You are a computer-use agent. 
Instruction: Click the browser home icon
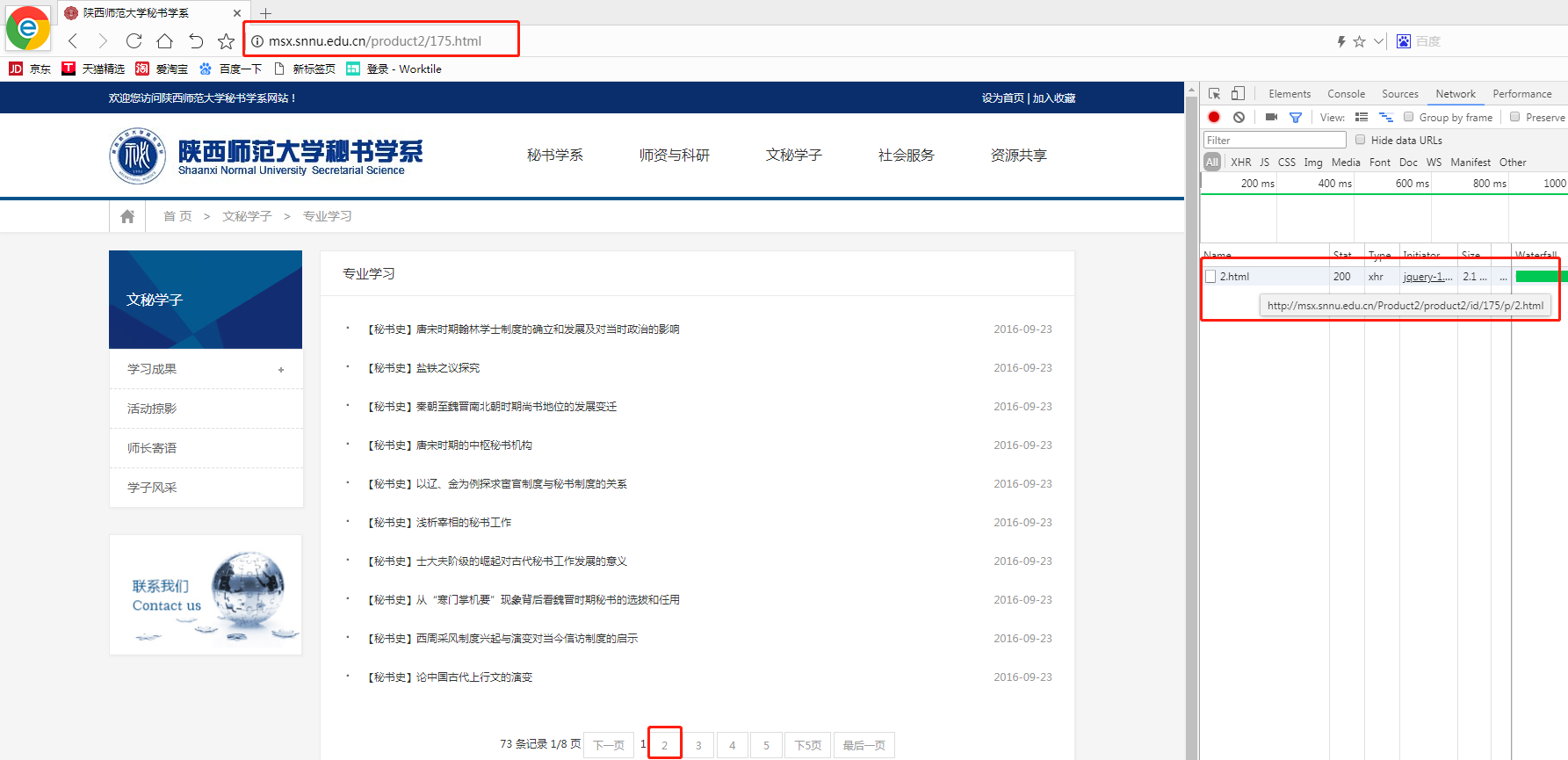pos(164,40)
